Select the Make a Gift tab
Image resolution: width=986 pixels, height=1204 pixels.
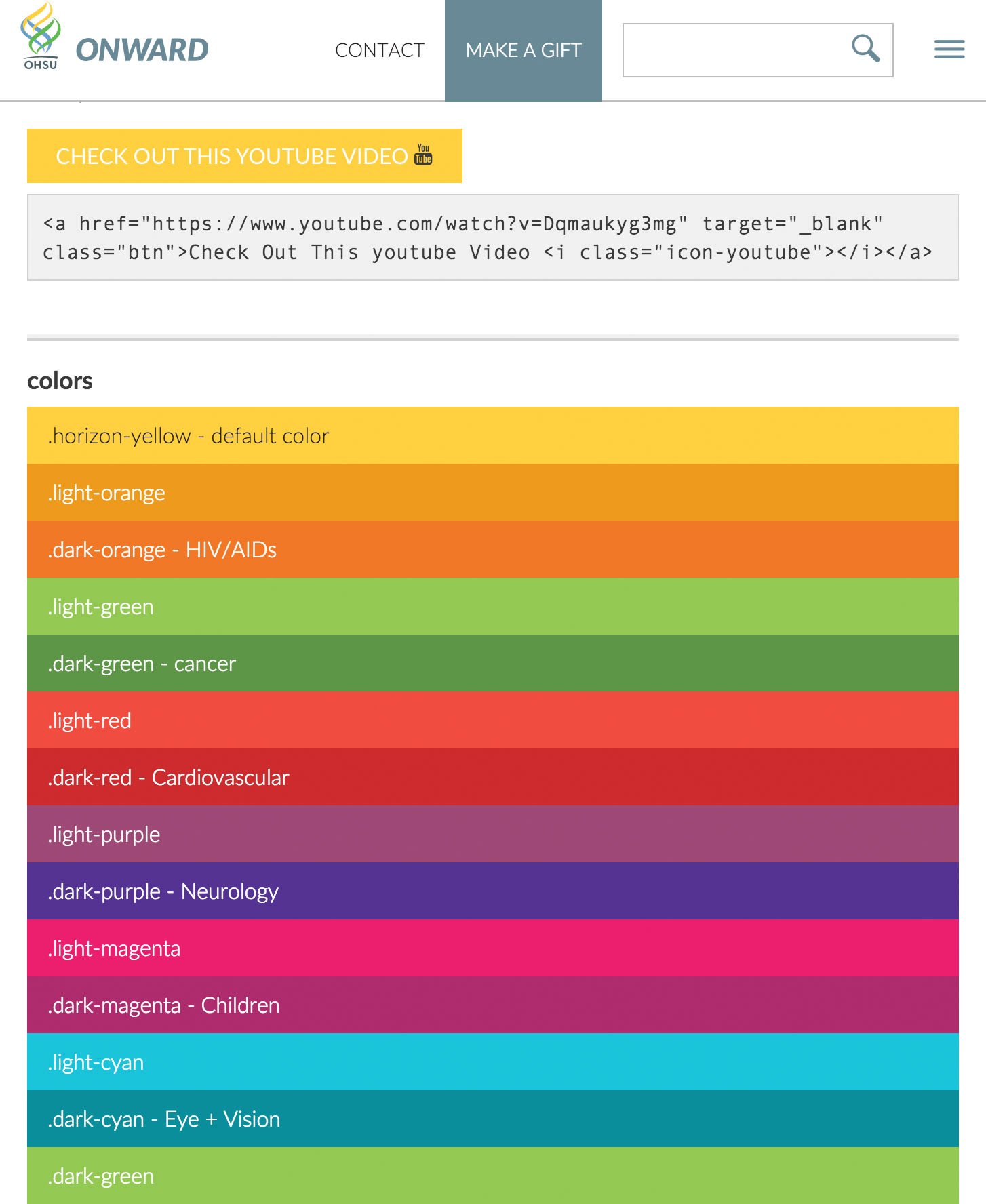[523, 50]
